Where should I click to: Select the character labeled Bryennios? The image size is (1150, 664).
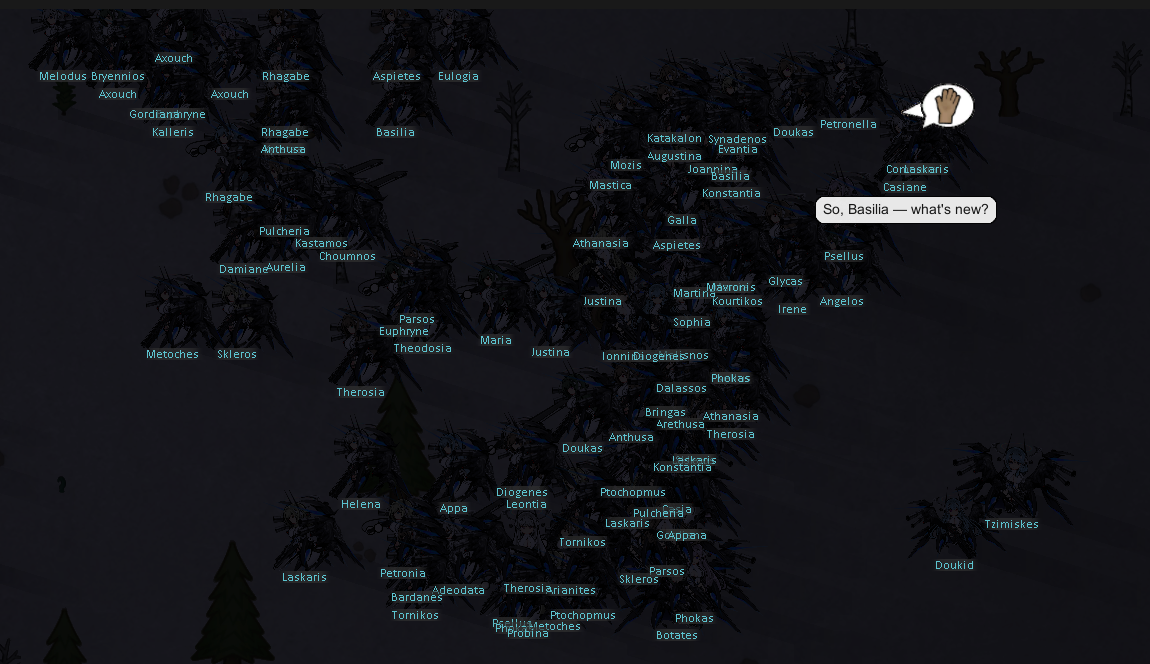(x=118, y=76)
